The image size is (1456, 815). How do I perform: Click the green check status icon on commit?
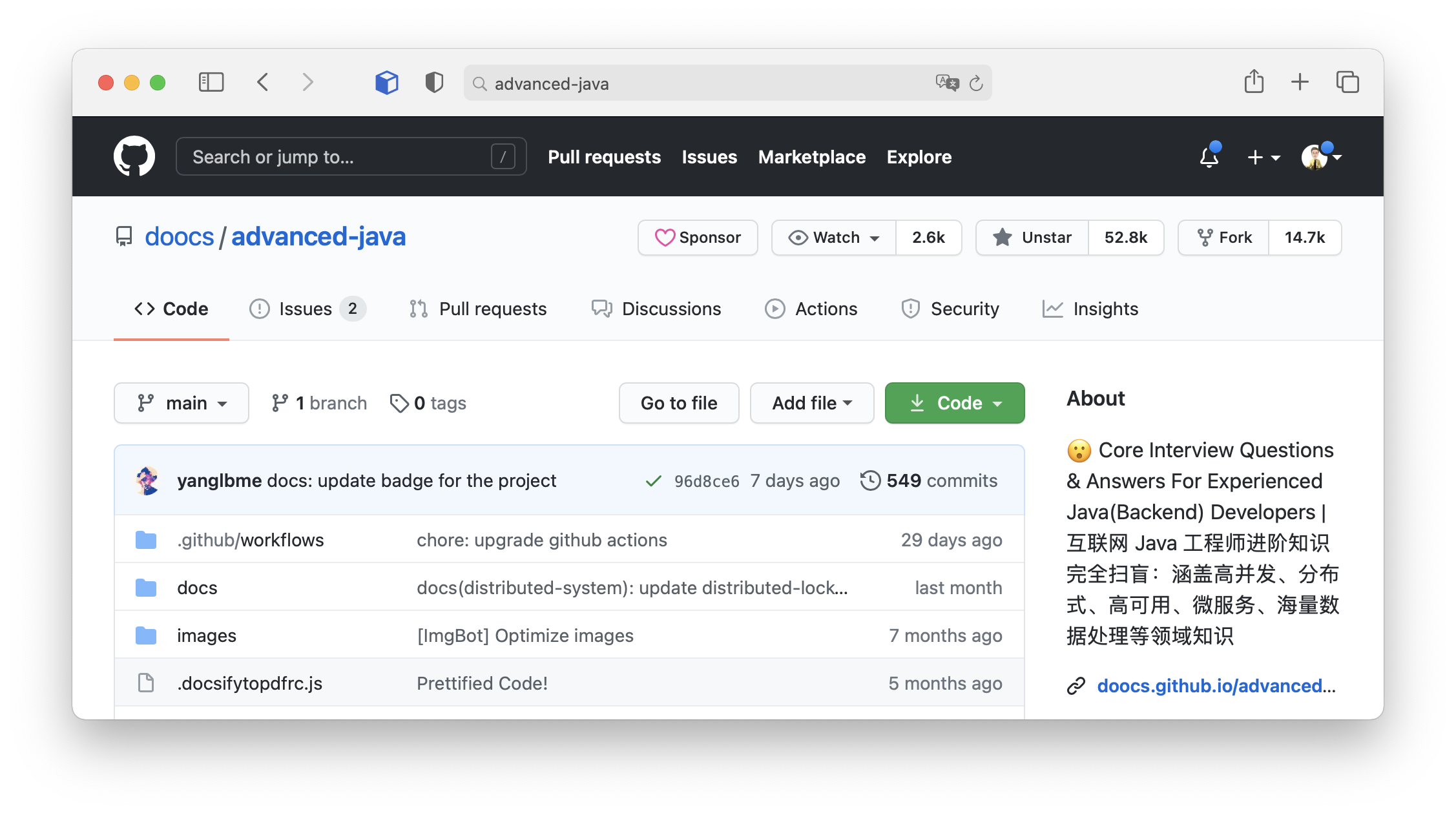(654, 481)
